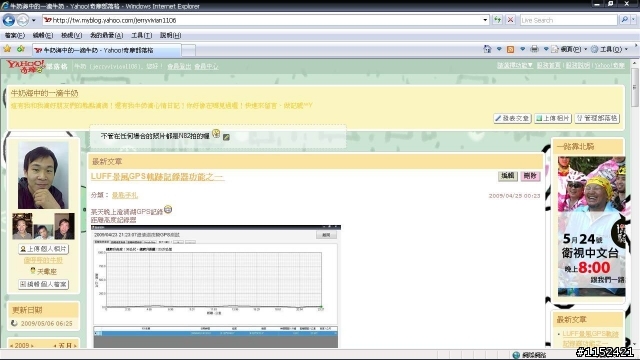Image resolution: width=640 pixels, height=360 pixels.
Task: Click into the Live Search box
Action: [x=568, y=20]
